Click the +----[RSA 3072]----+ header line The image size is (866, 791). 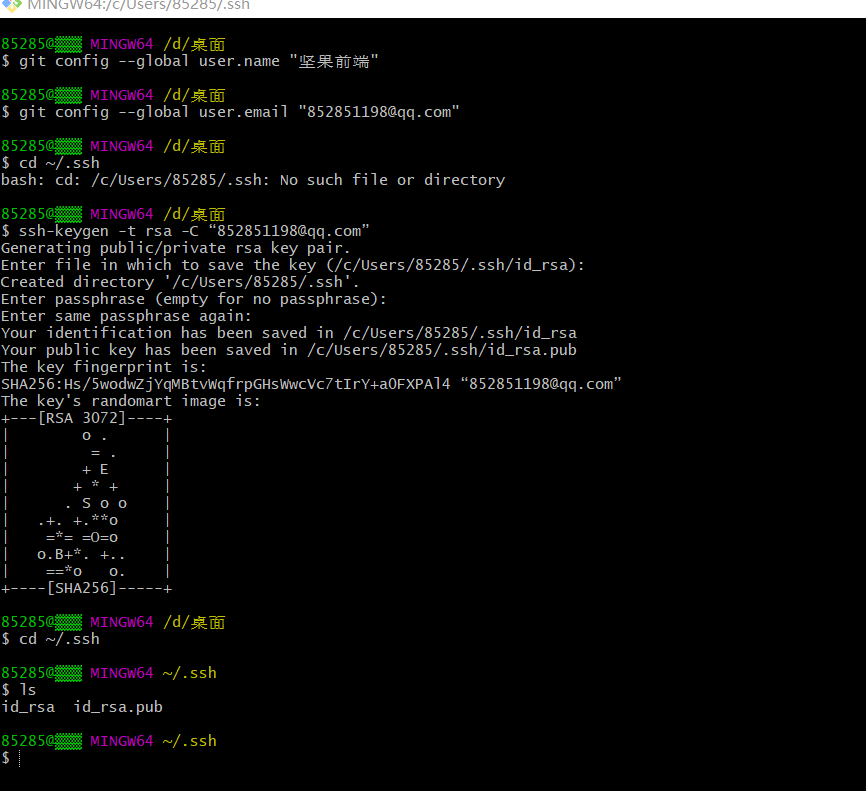(87, 417)
